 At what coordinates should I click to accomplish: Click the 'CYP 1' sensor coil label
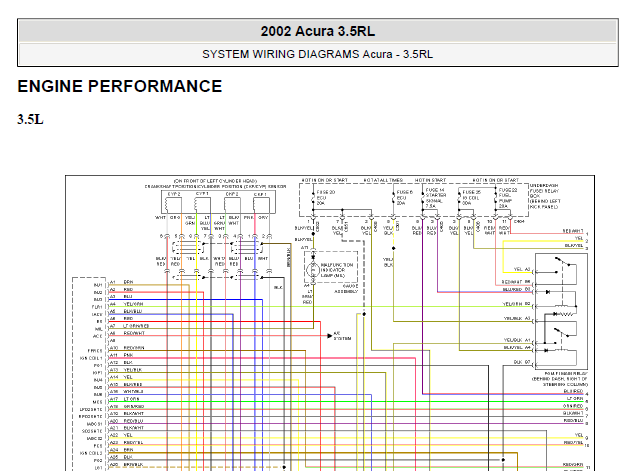[x=202, y=194]
